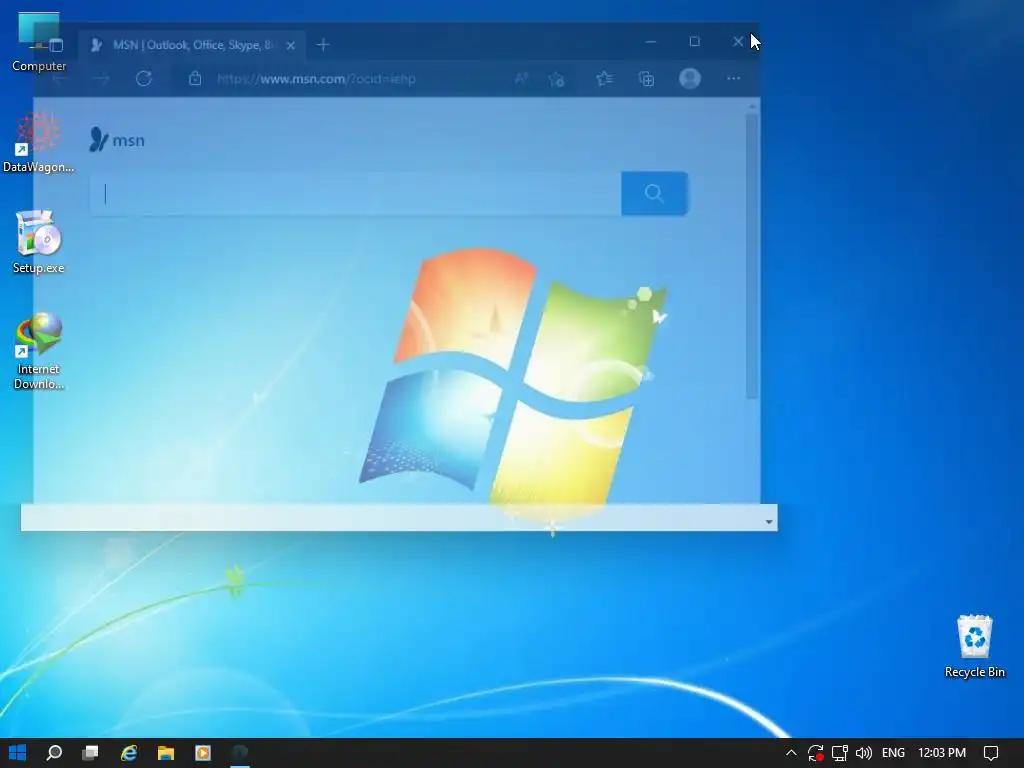
Task: Open the Edge profile avatar
Action: 690,78
